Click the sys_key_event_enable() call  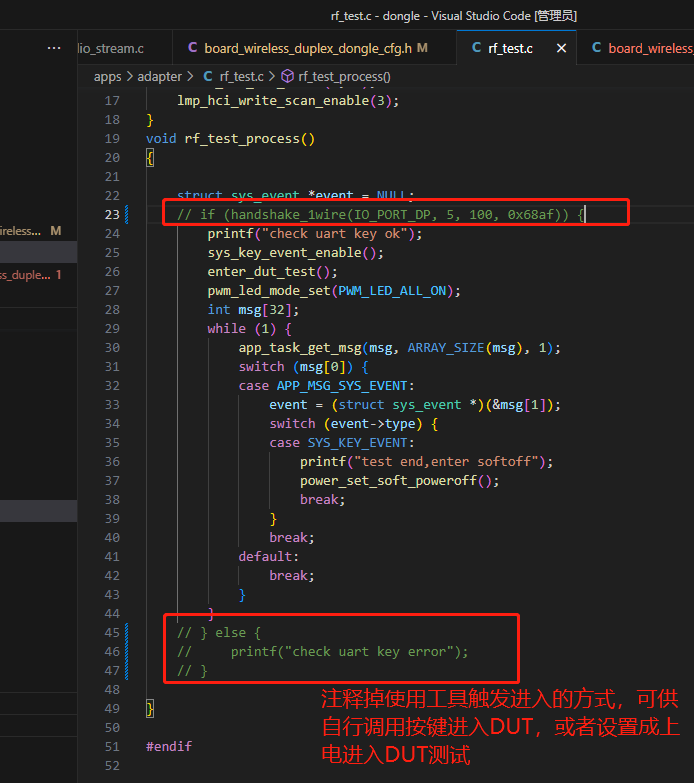tap(296, 253)
